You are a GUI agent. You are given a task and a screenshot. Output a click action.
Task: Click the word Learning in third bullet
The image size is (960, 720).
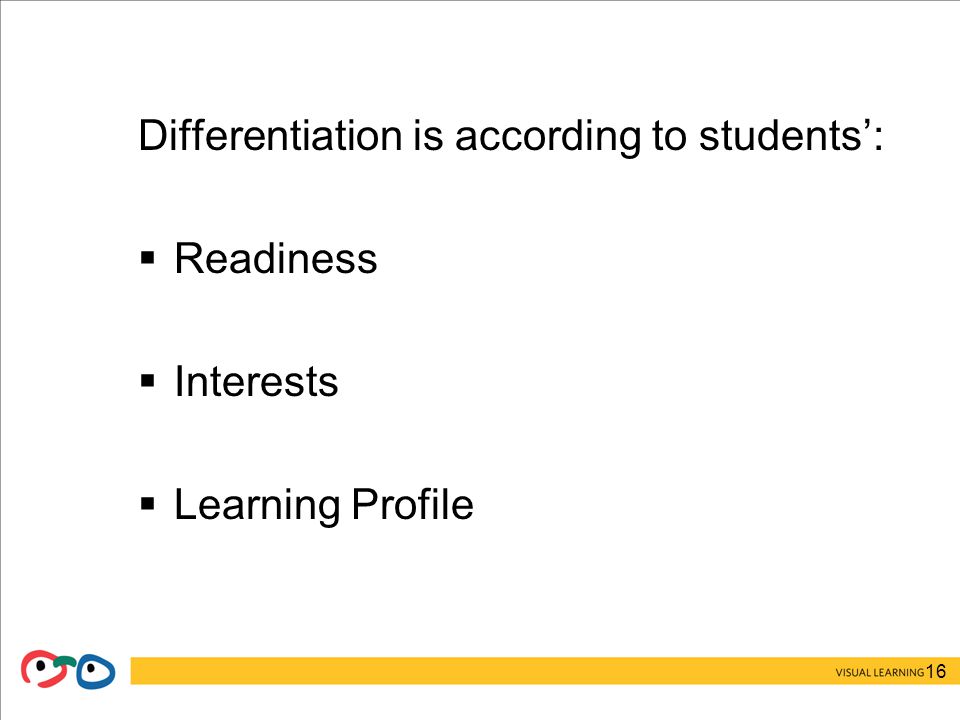(x=257, y=506)
